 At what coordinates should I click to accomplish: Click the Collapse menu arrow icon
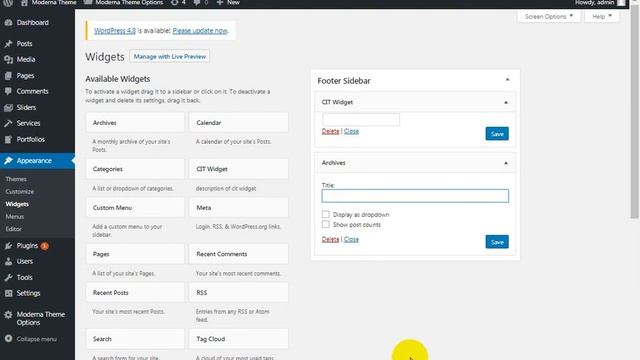coord(8,339)
